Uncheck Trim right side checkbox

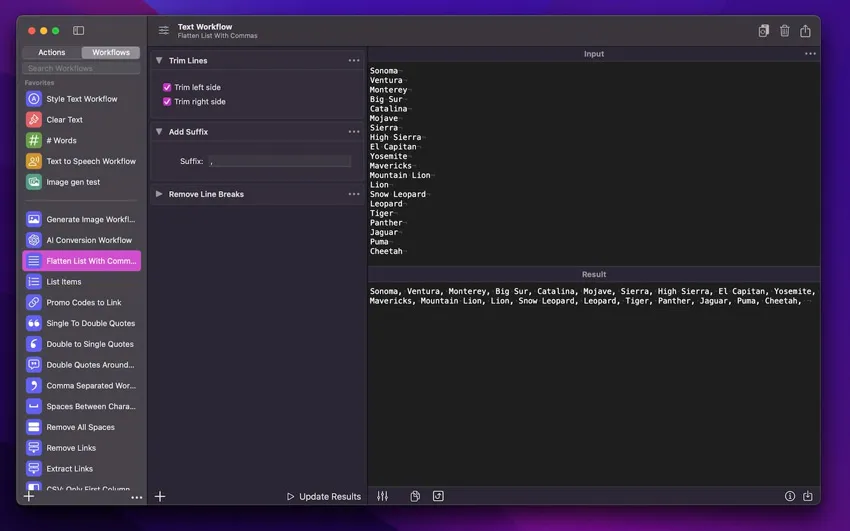pyautogui.click(x=167, y=102)
